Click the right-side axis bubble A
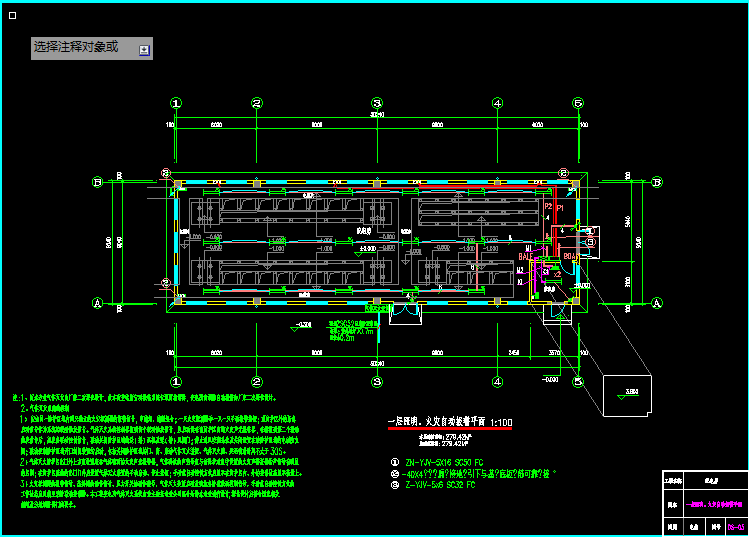 pos(657,302)
